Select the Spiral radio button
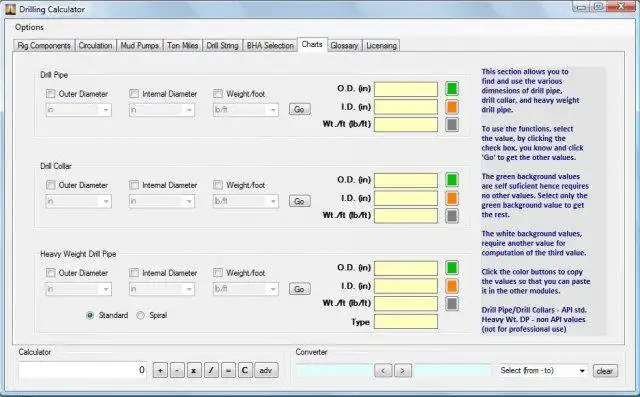The image size is (640, 397). (x=140, y=315)
